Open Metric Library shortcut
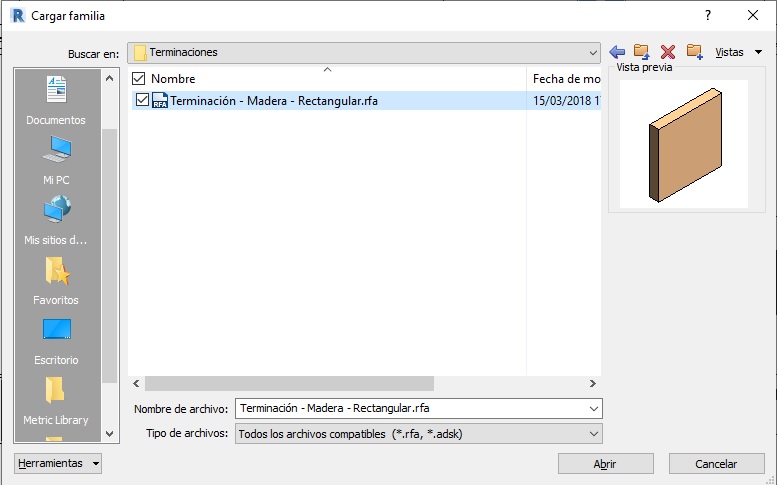 click(x=55, y=400)
